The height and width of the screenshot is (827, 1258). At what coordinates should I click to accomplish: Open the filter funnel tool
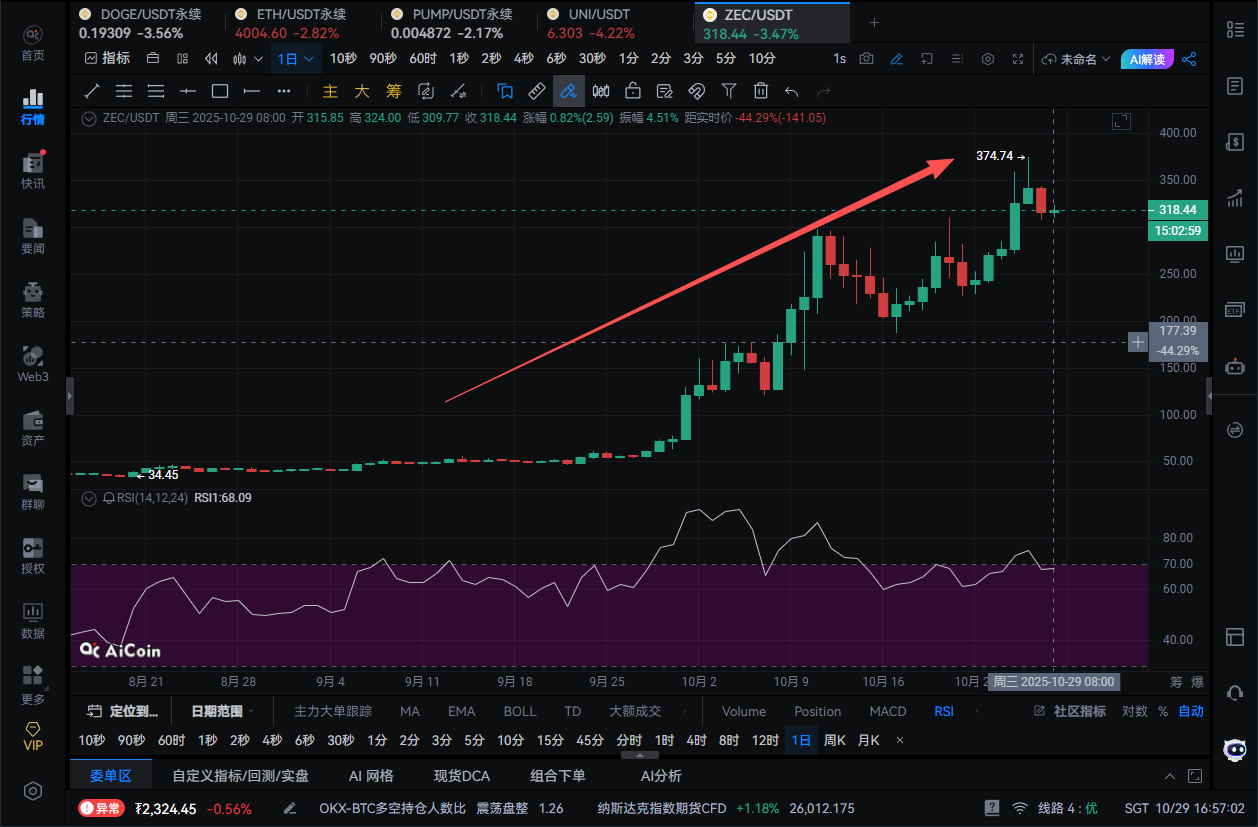pos(729,91)
